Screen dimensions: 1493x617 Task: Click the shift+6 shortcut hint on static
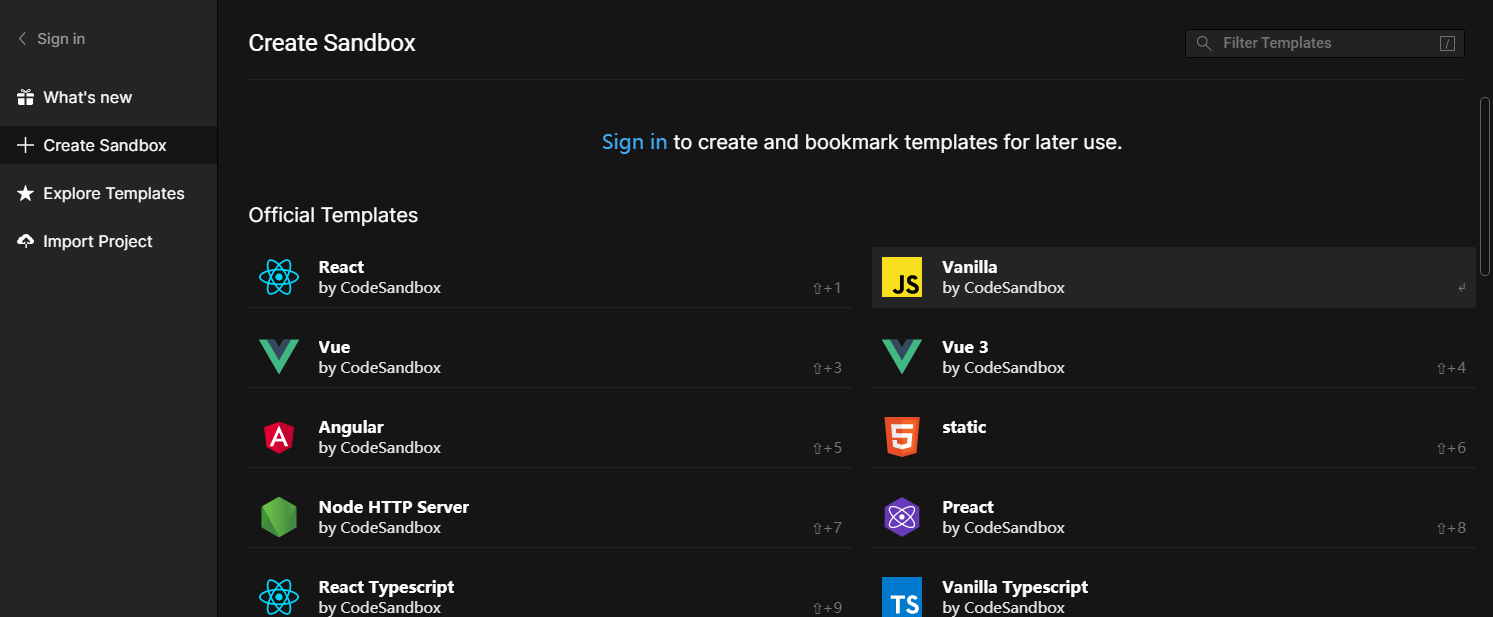pyautogui.click(x=1451, y=448)
